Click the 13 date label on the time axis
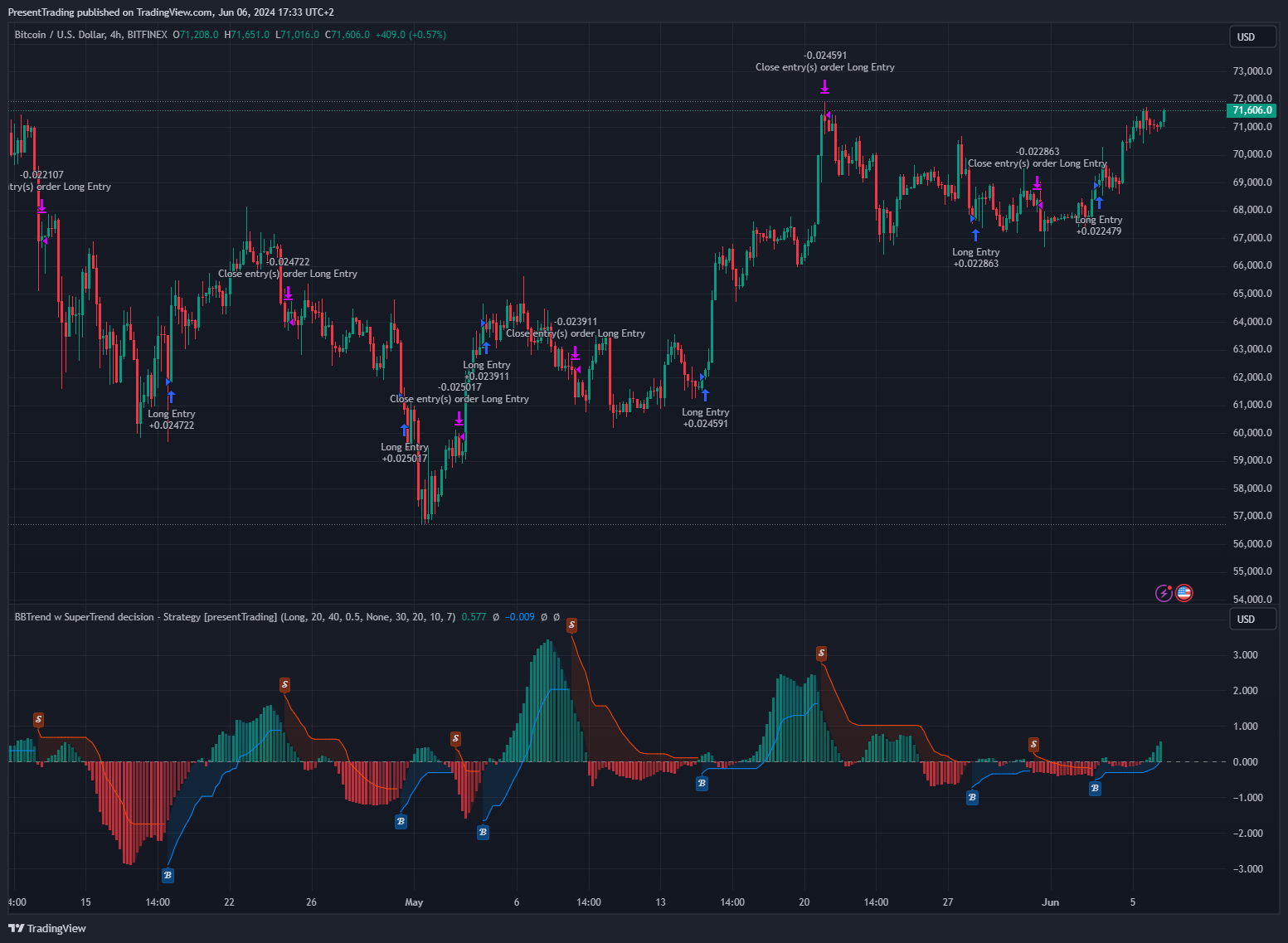Viewport: 1288px width, 943px height. click(x=661, y=902)
